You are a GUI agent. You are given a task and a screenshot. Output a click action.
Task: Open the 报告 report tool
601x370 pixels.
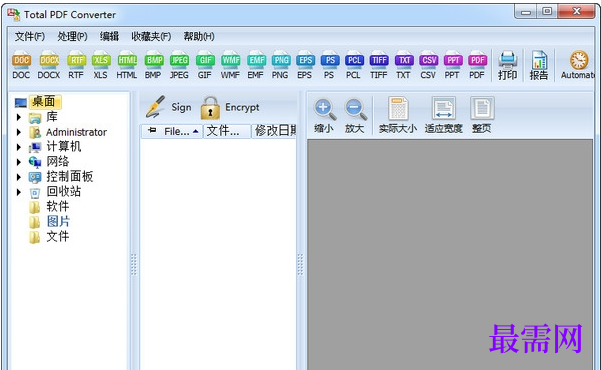539,65
